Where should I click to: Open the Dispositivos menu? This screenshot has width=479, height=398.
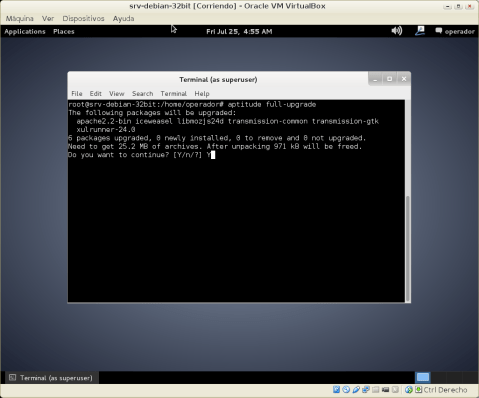(83, 18)
